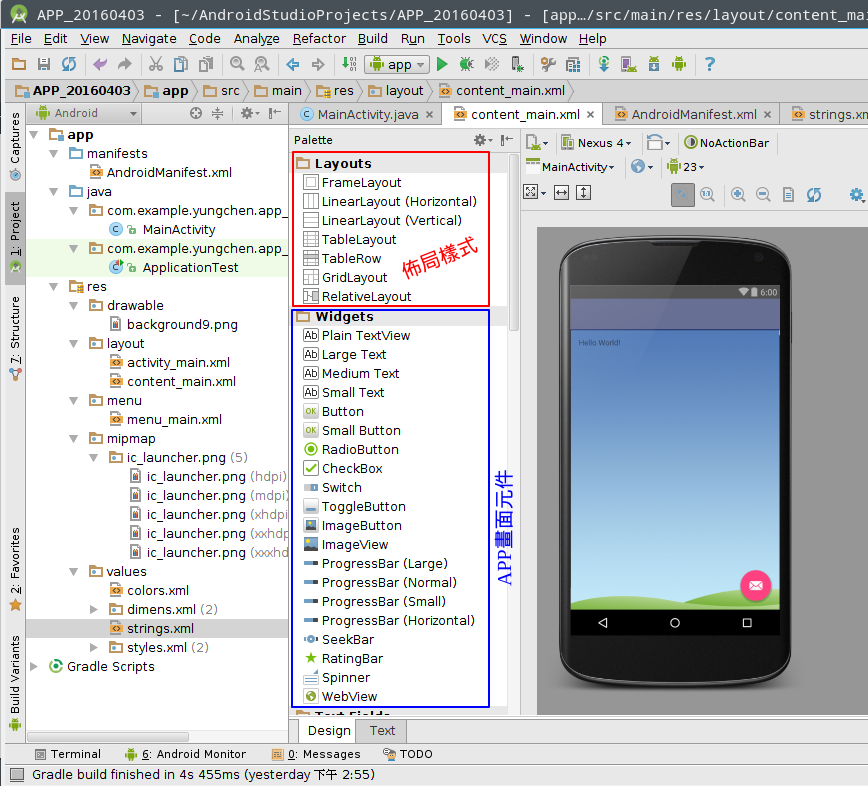The image size is (868, 786).
Task: Toggle the 2: Favorites tool window
Action: (15, 569)
